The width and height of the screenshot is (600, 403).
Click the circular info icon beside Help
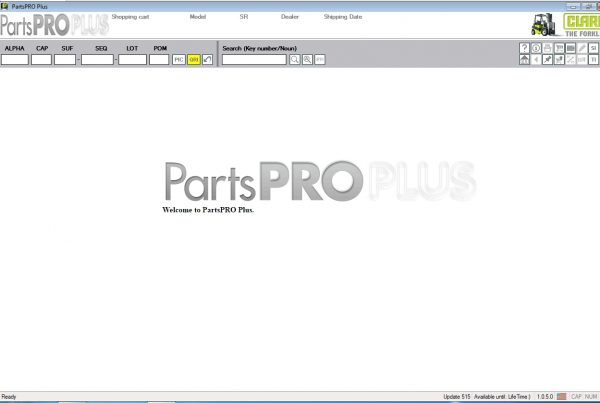[x=536, y=48]
